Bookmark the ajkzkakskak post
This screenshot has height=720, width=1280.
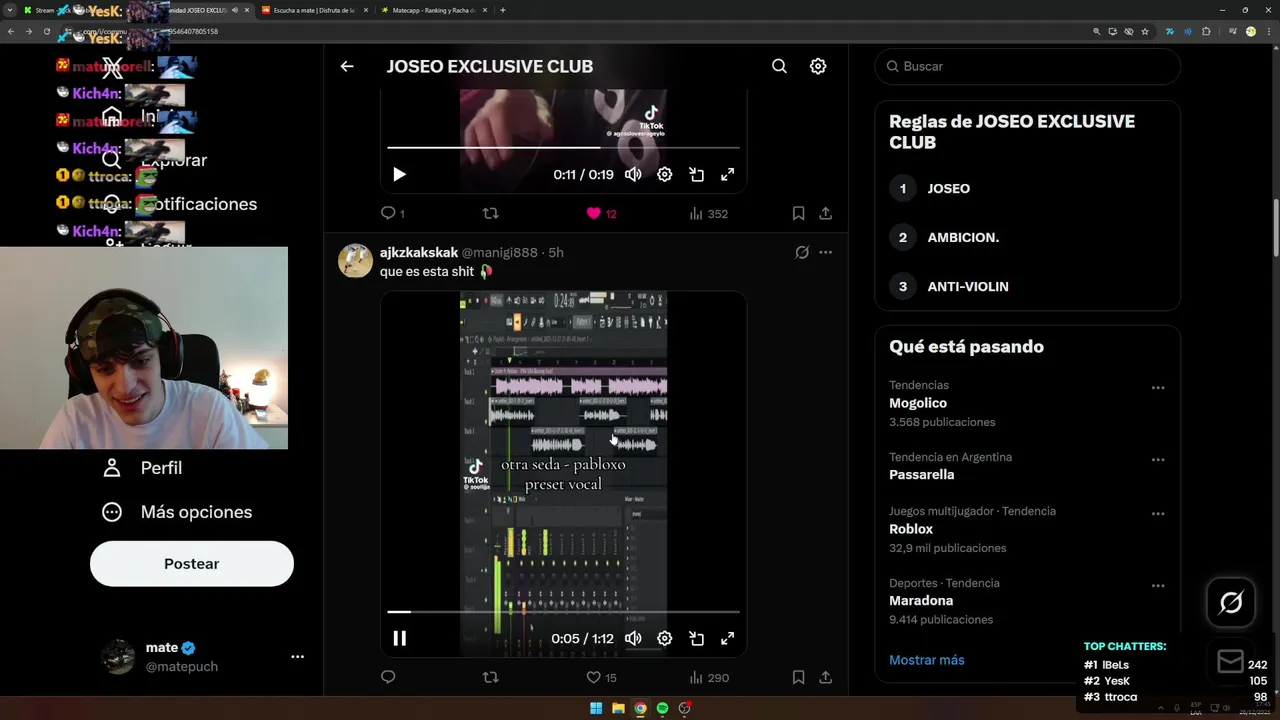click(x=798, y=677)
